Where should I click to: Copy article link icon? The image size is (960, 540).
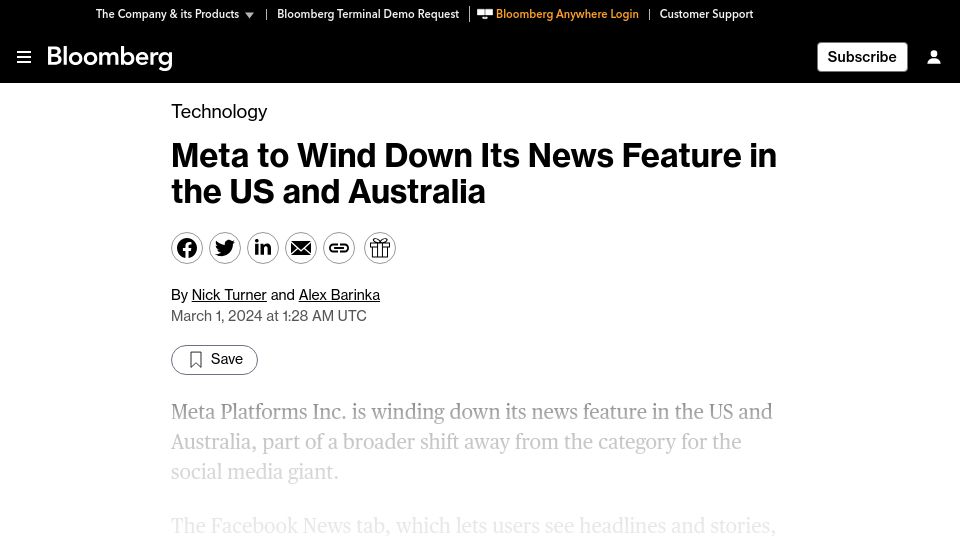(339, 248)
